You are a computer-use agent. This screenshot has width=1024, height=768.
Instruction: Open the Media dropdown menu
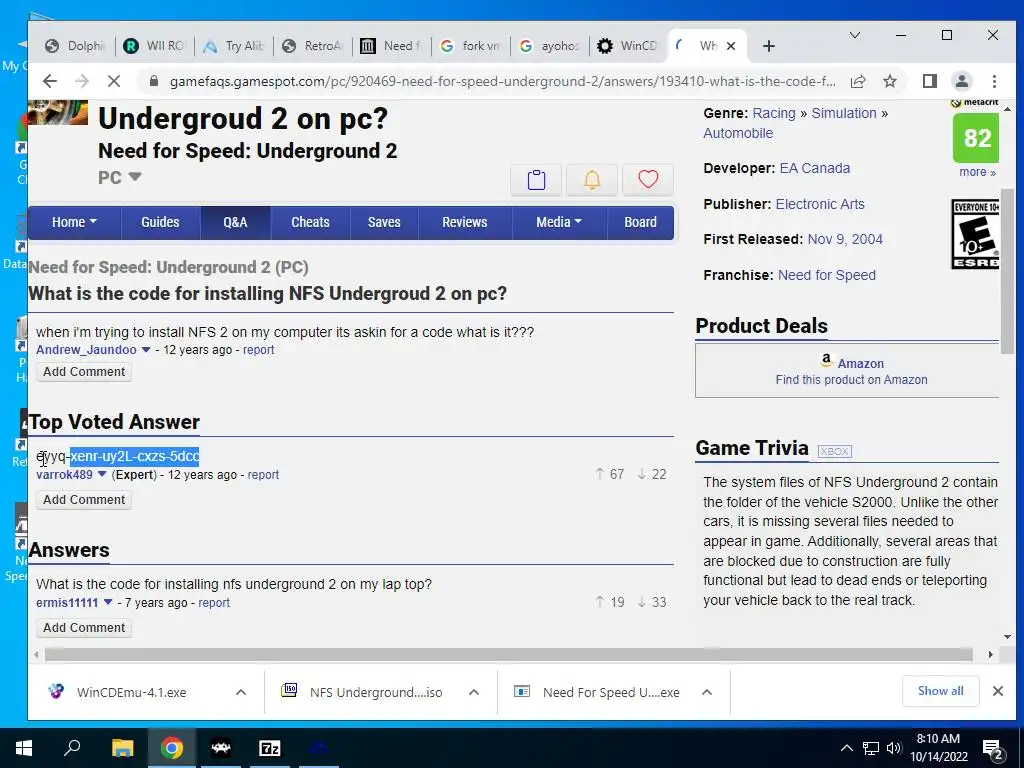(559, 222)
